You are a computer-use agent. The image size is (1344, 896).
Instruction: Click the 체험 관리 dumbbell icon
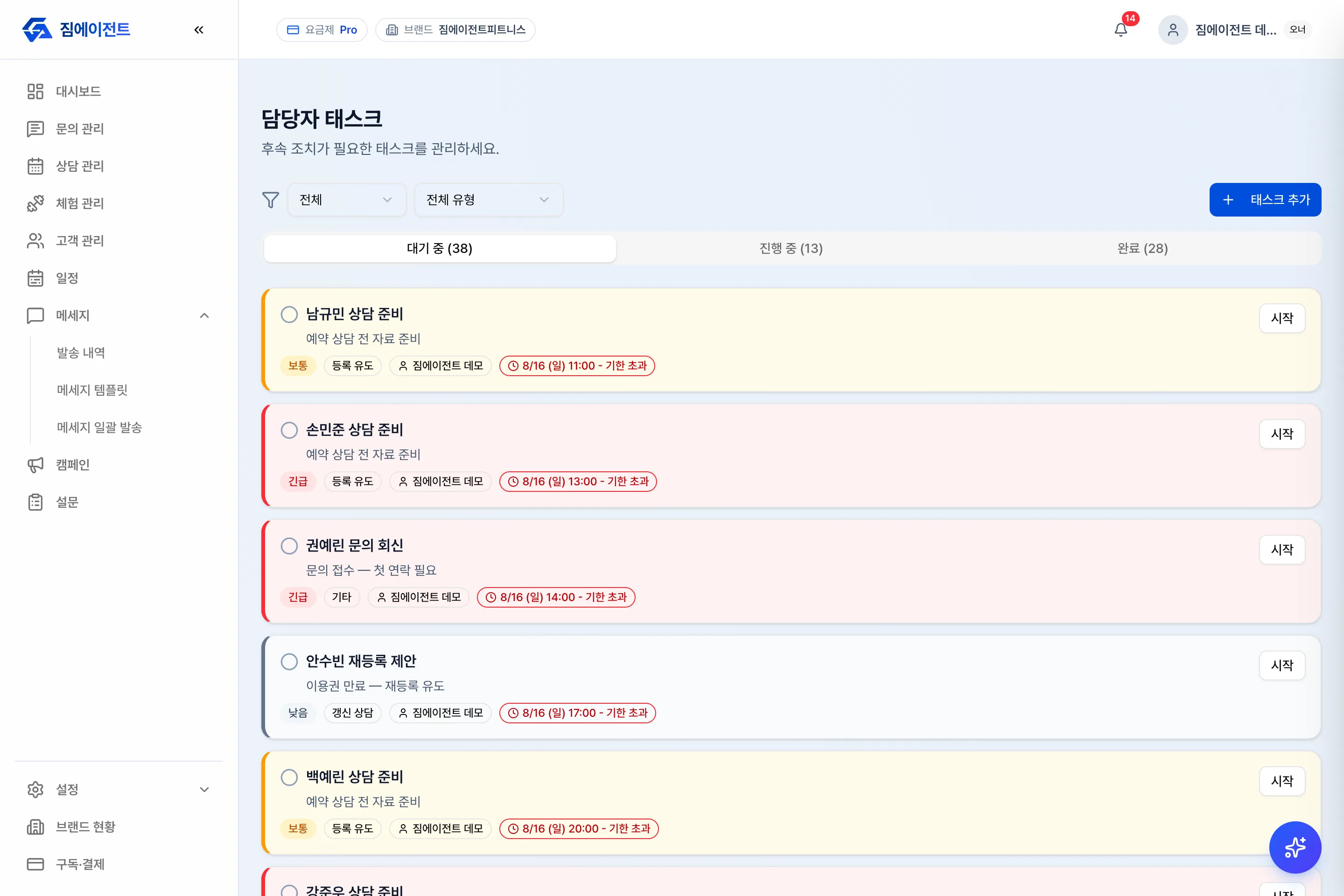(35, 203)
